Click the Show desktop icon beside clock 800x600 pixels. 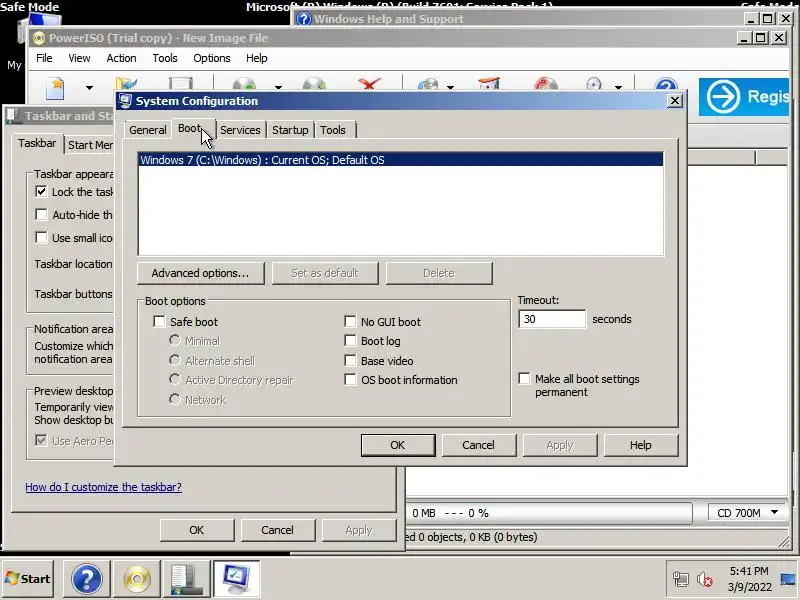coord(788,579)
